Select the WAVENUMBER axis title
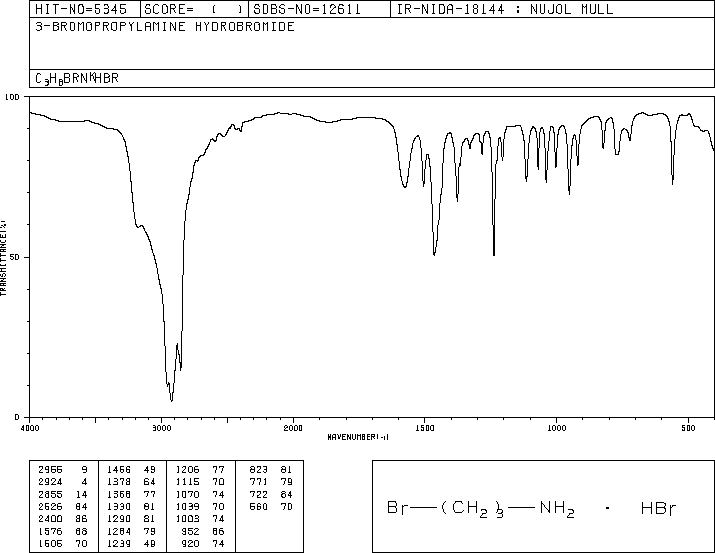The height and width of the screenshot is (553, 715). point(358,437)
